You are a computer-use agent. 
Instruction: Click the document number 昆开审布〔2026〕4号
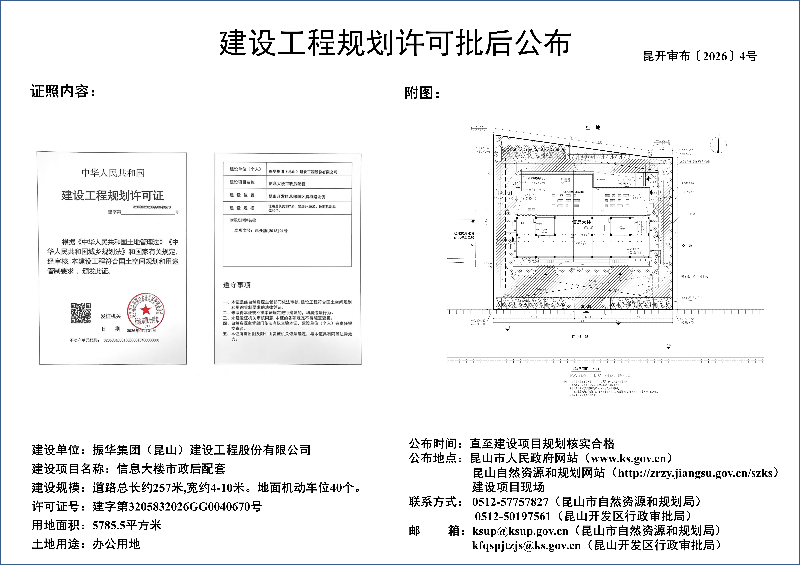tap(700, 56)
